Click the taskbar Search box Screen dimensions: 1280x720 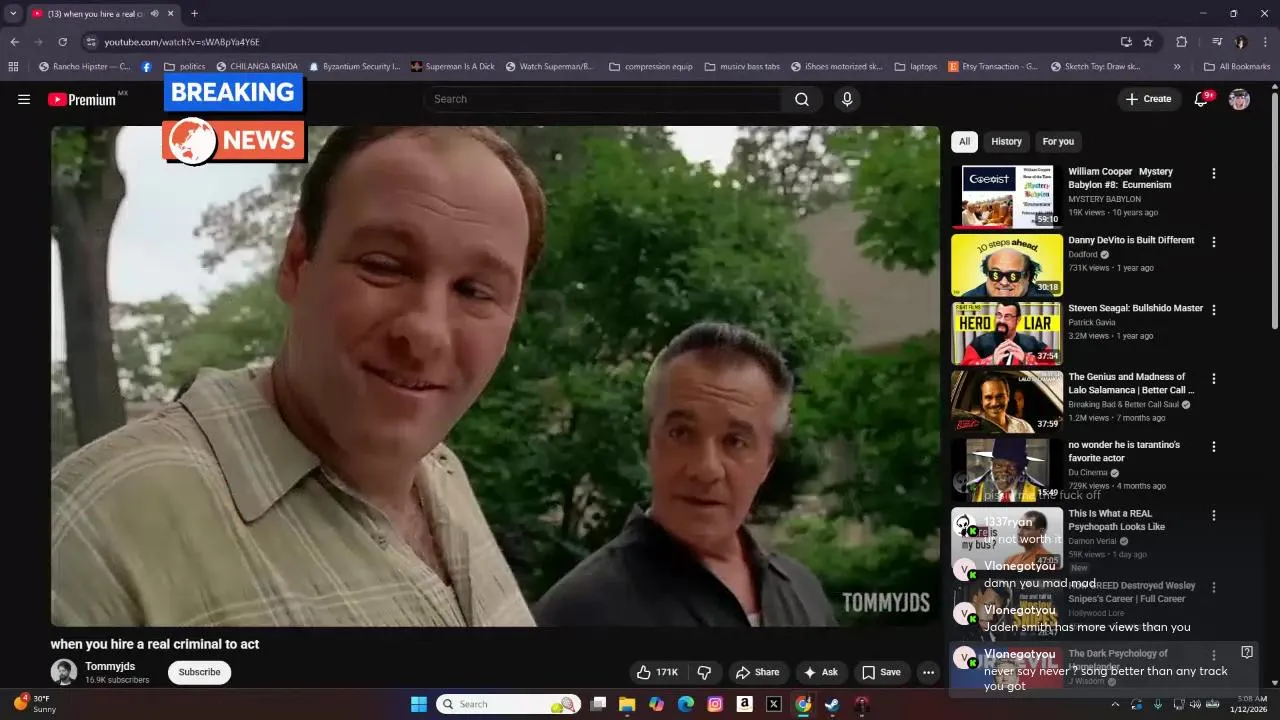(509, 704)
